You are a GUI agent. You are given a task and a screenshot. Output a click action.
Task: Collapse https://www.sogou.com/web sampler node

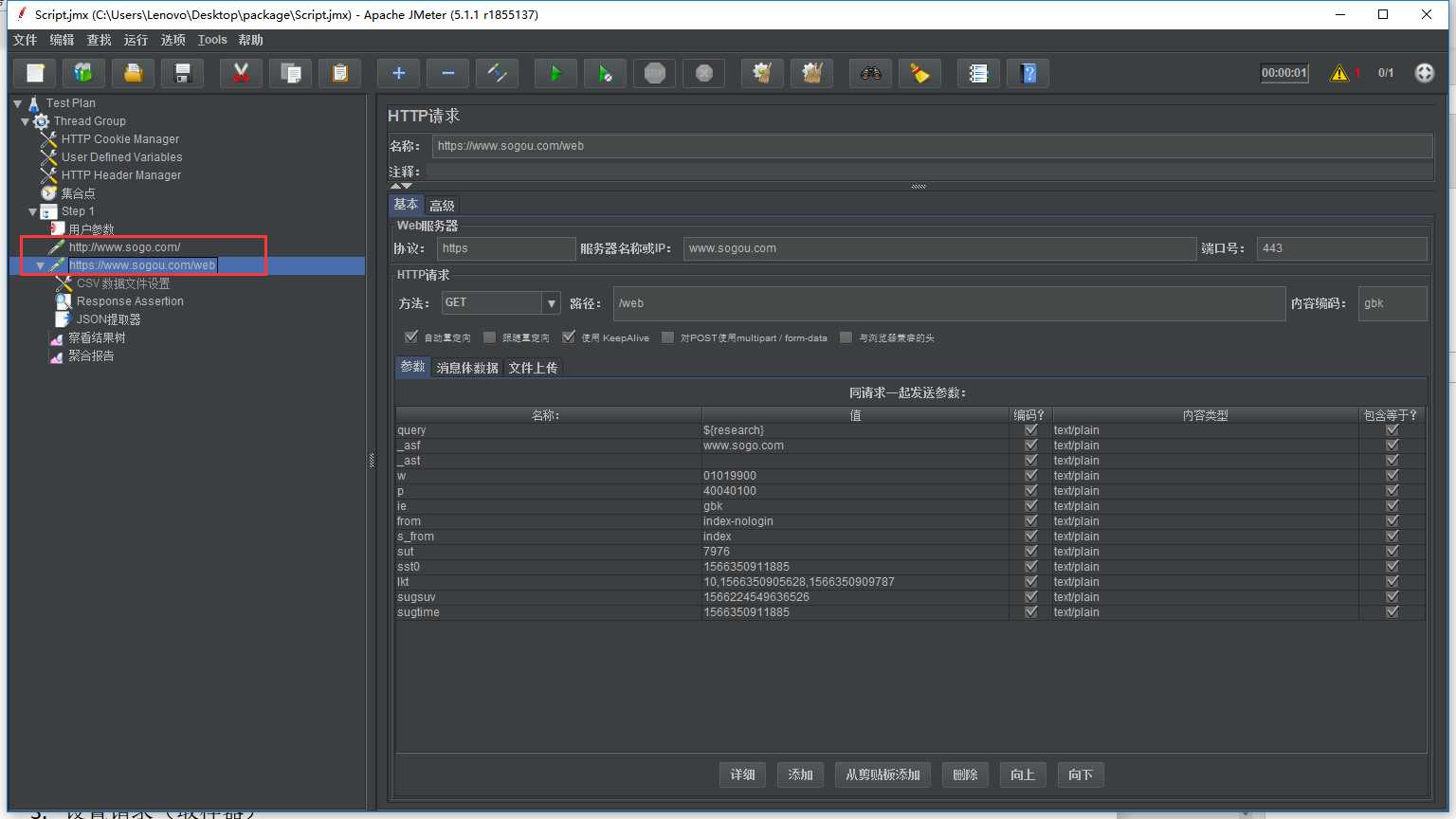[41, 266]
